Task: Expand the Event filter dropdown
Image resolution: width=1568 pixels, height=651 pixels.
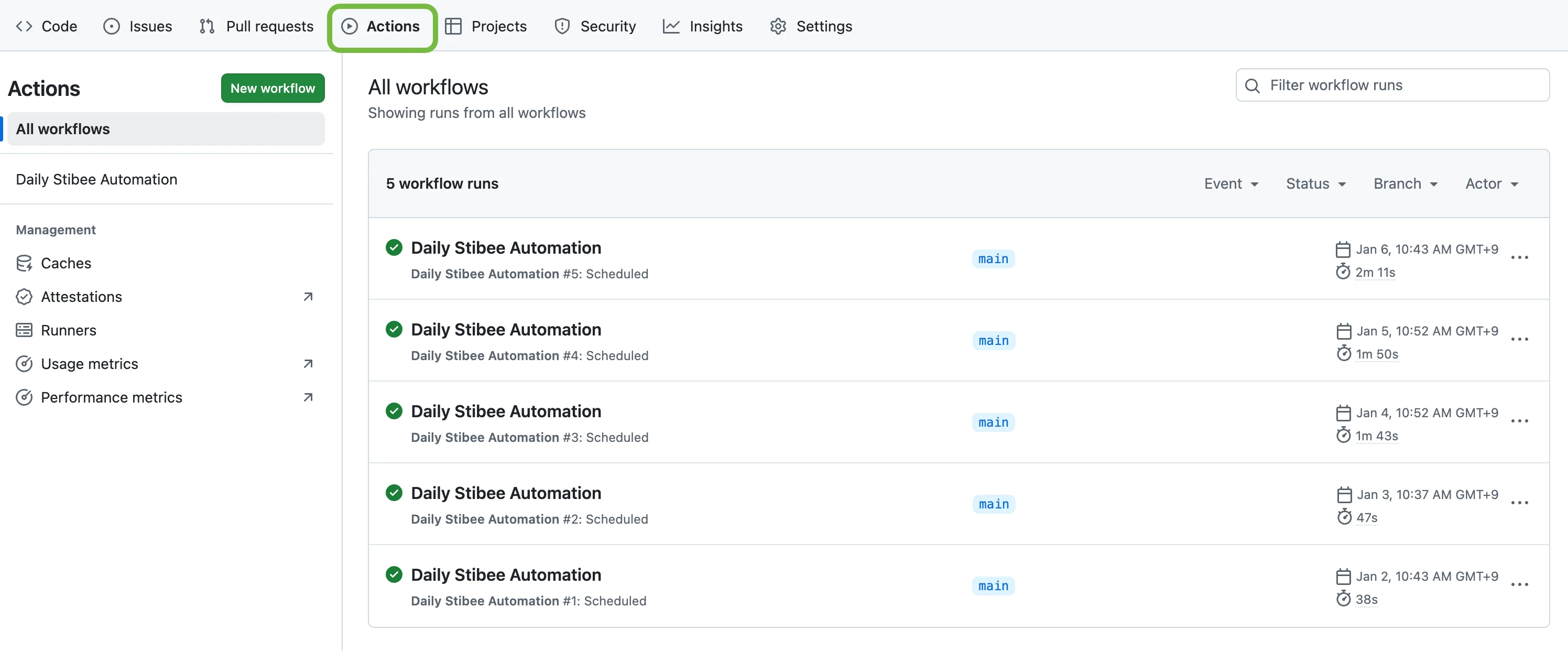Action: [1231, 184]
